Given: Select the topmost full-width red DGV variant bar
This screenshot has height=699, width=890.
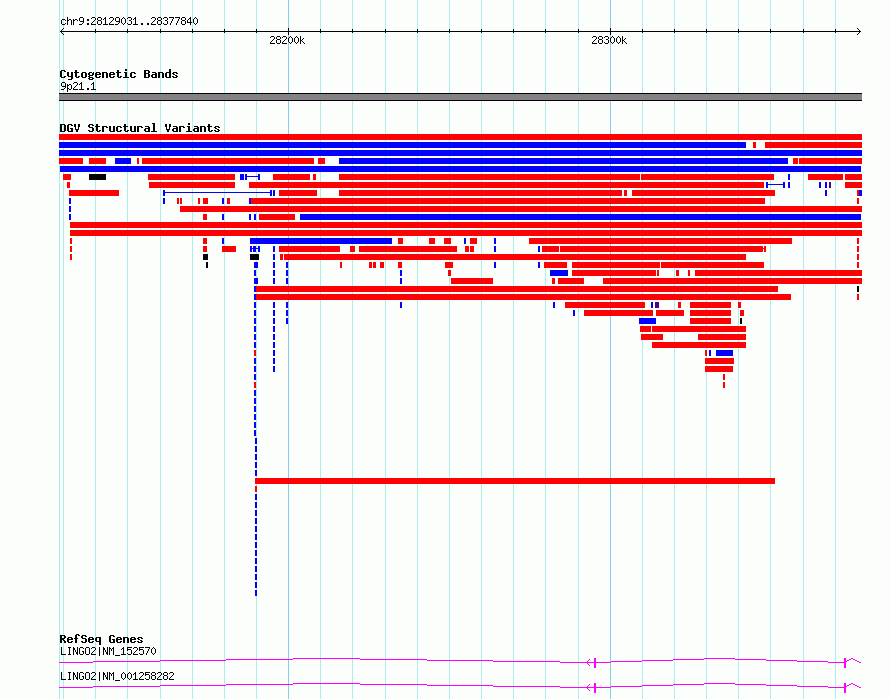Looking at the screenshot, I should pos(460,137).
